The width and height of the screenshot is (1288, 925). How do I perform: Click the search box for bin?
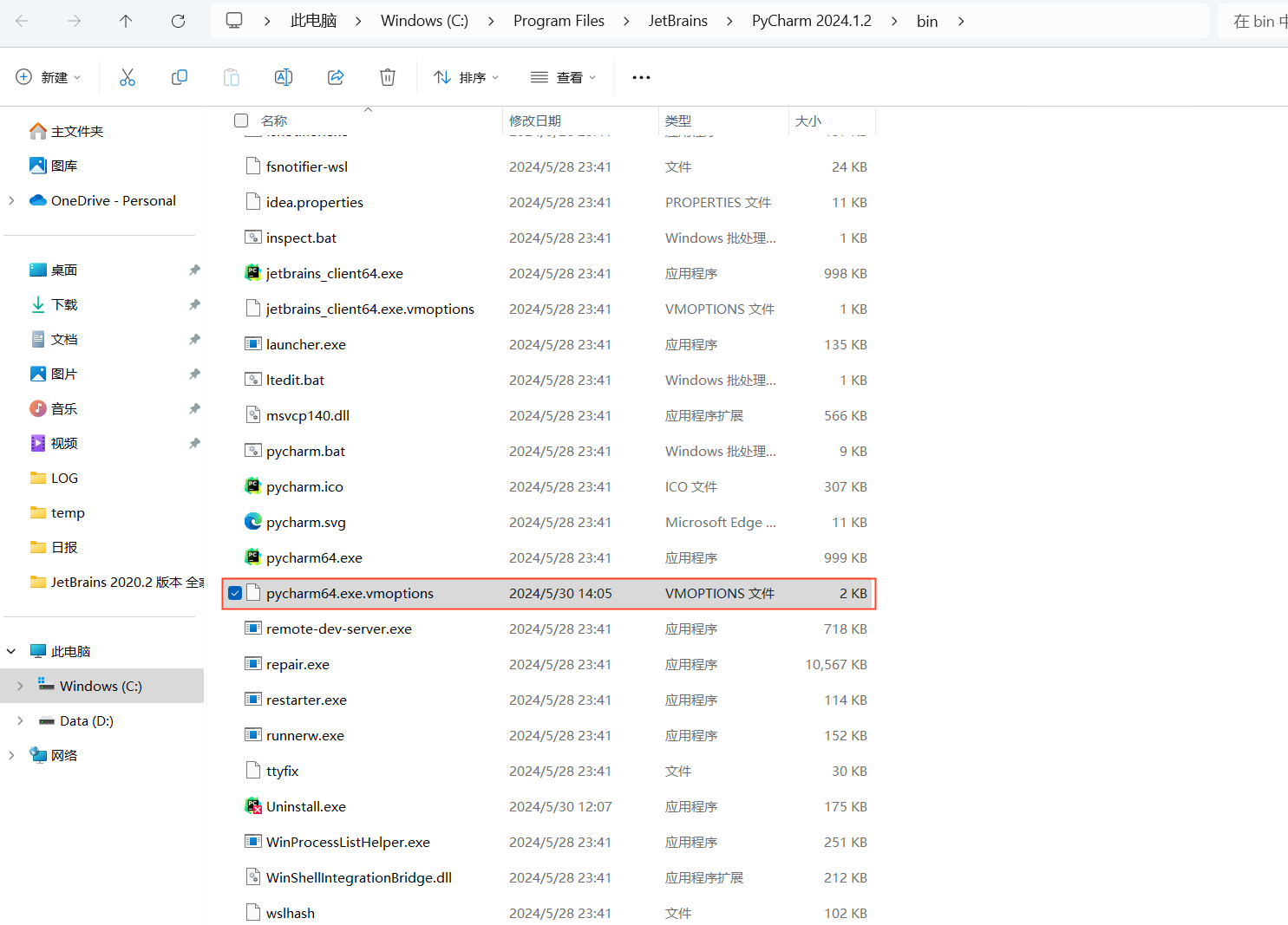1253,21
